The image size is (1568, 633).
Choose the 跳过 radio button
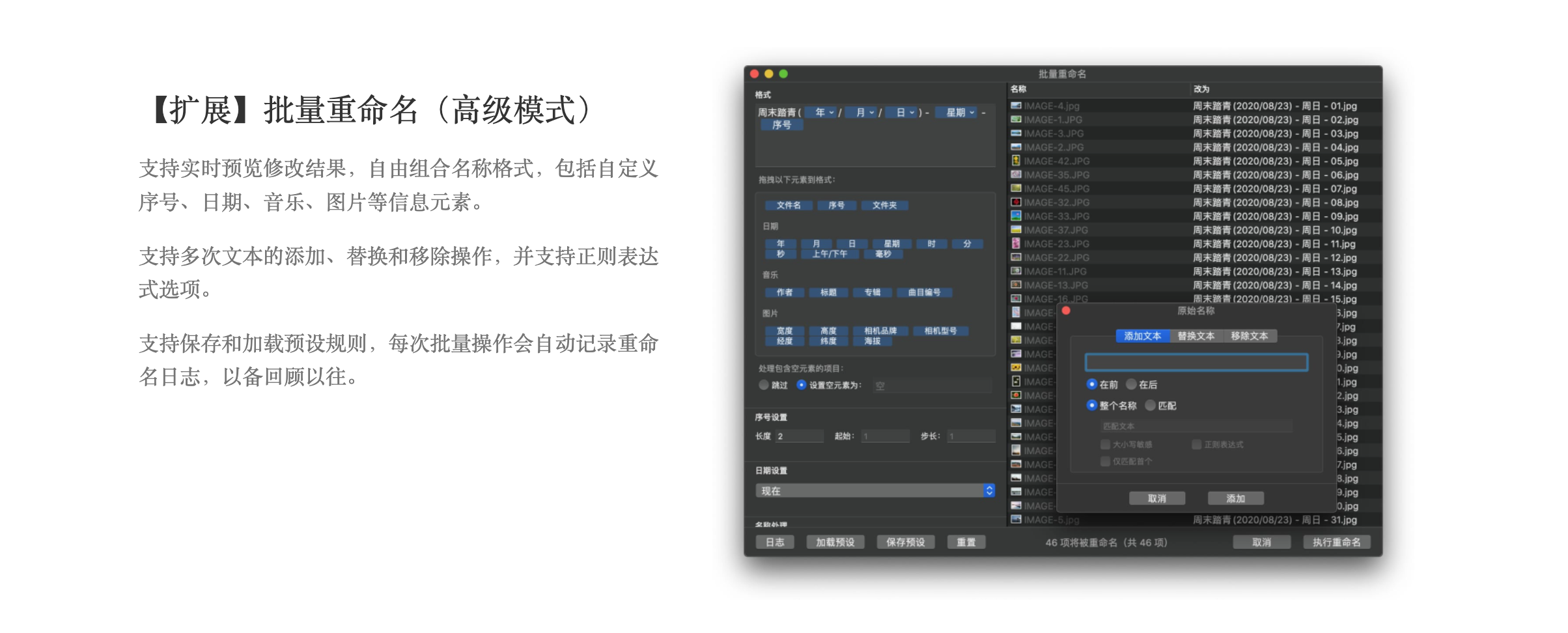764,385
